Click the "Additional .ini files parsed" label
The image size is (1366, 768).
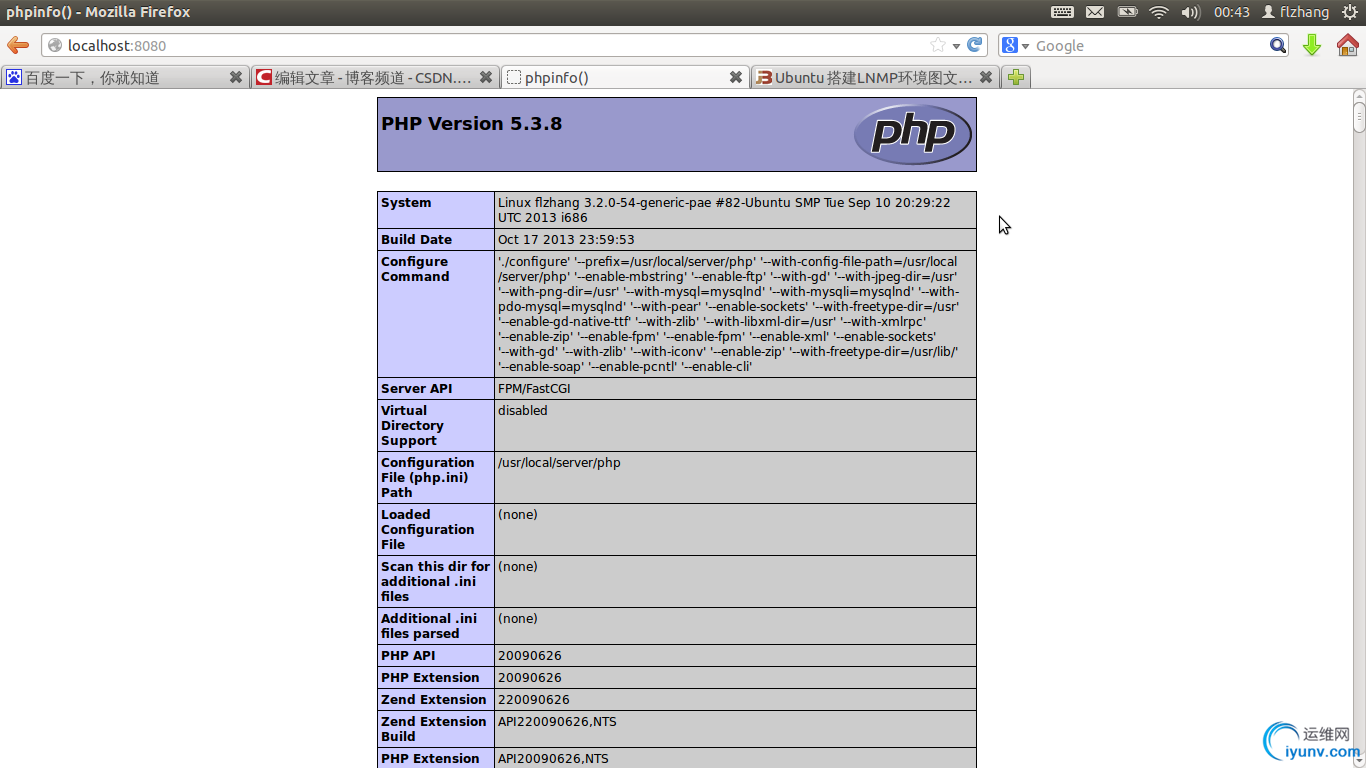[429, 626]
